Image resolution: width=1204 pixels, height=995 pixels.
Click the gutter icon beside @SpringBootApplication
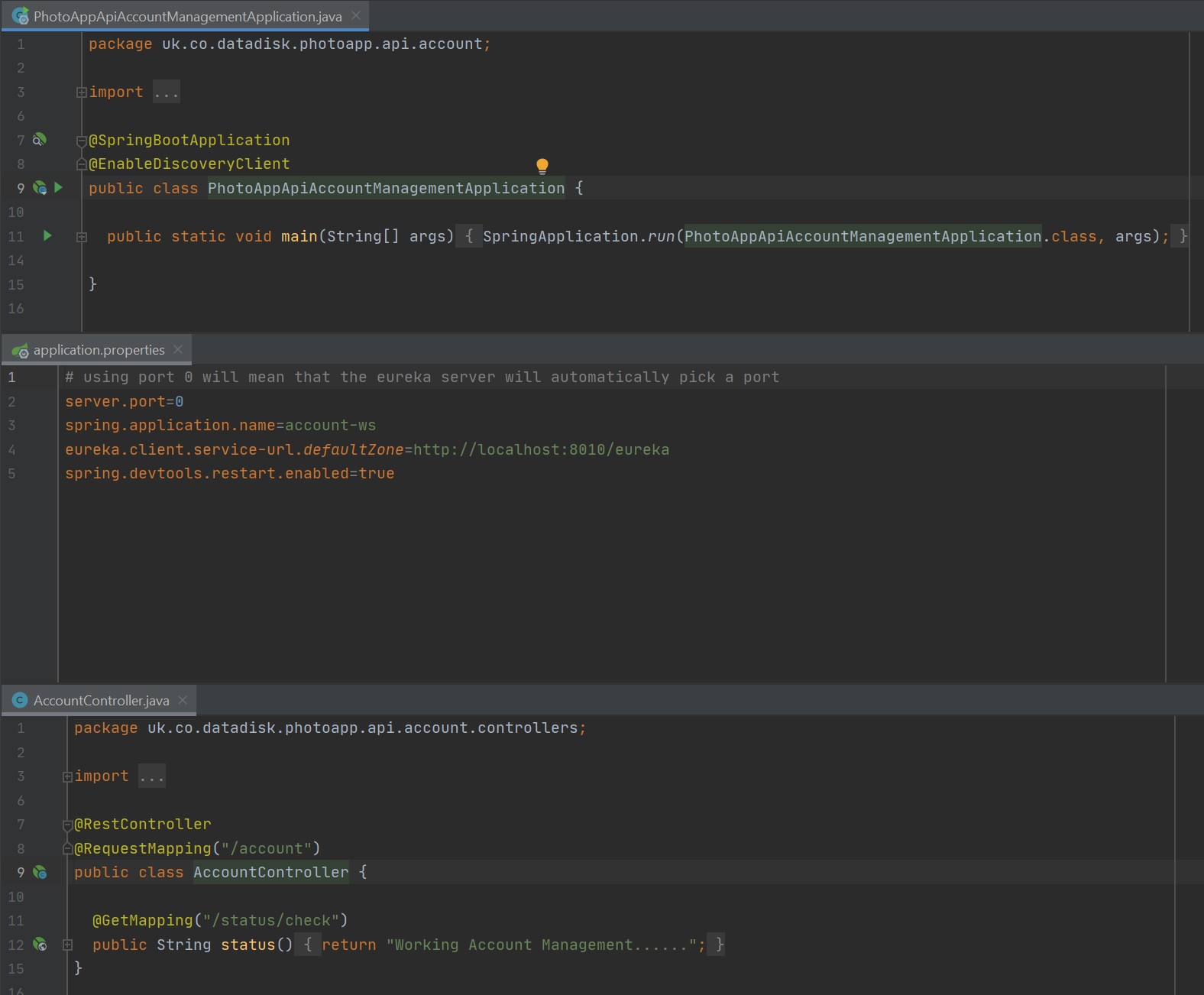tap(39, 140)
